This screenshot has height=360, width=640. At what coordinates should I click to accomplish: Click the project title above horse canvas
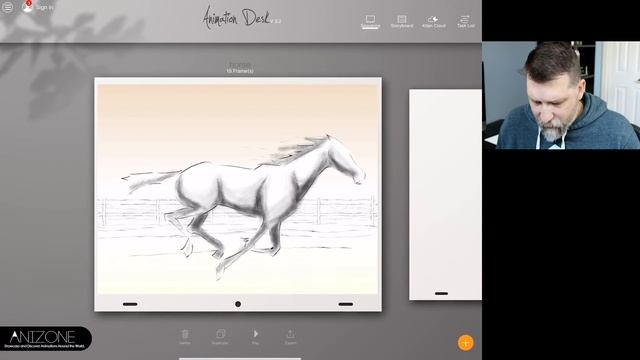point(240,65)
